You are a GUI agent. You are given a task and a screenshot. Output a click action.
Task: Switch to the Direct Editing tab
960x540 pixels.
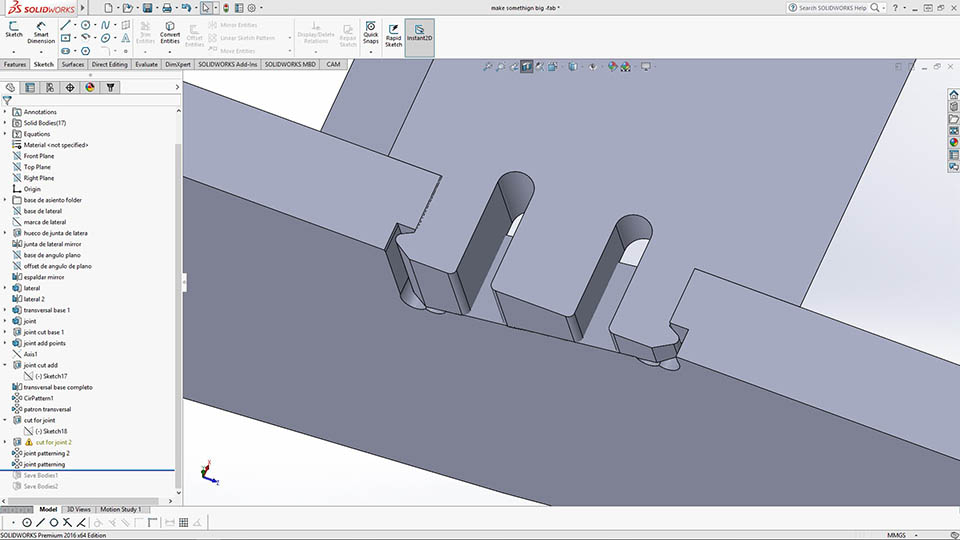[x=110, y=64]
